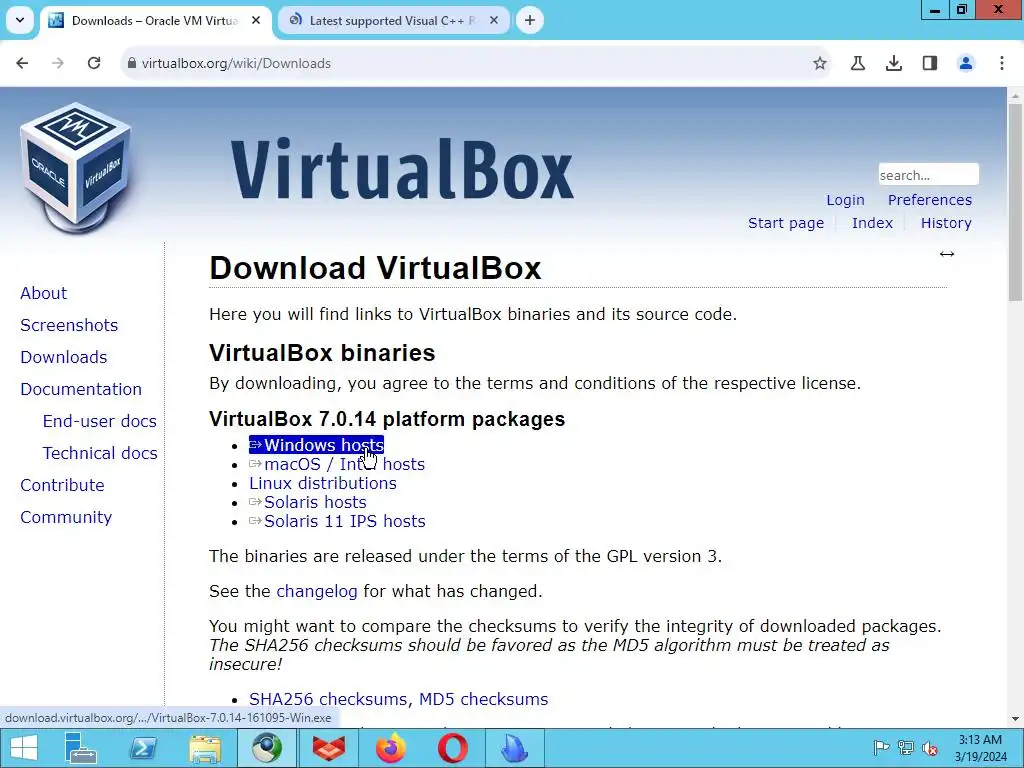
Task: Open Chrome Labs flask icon
Action: point(858,63)
